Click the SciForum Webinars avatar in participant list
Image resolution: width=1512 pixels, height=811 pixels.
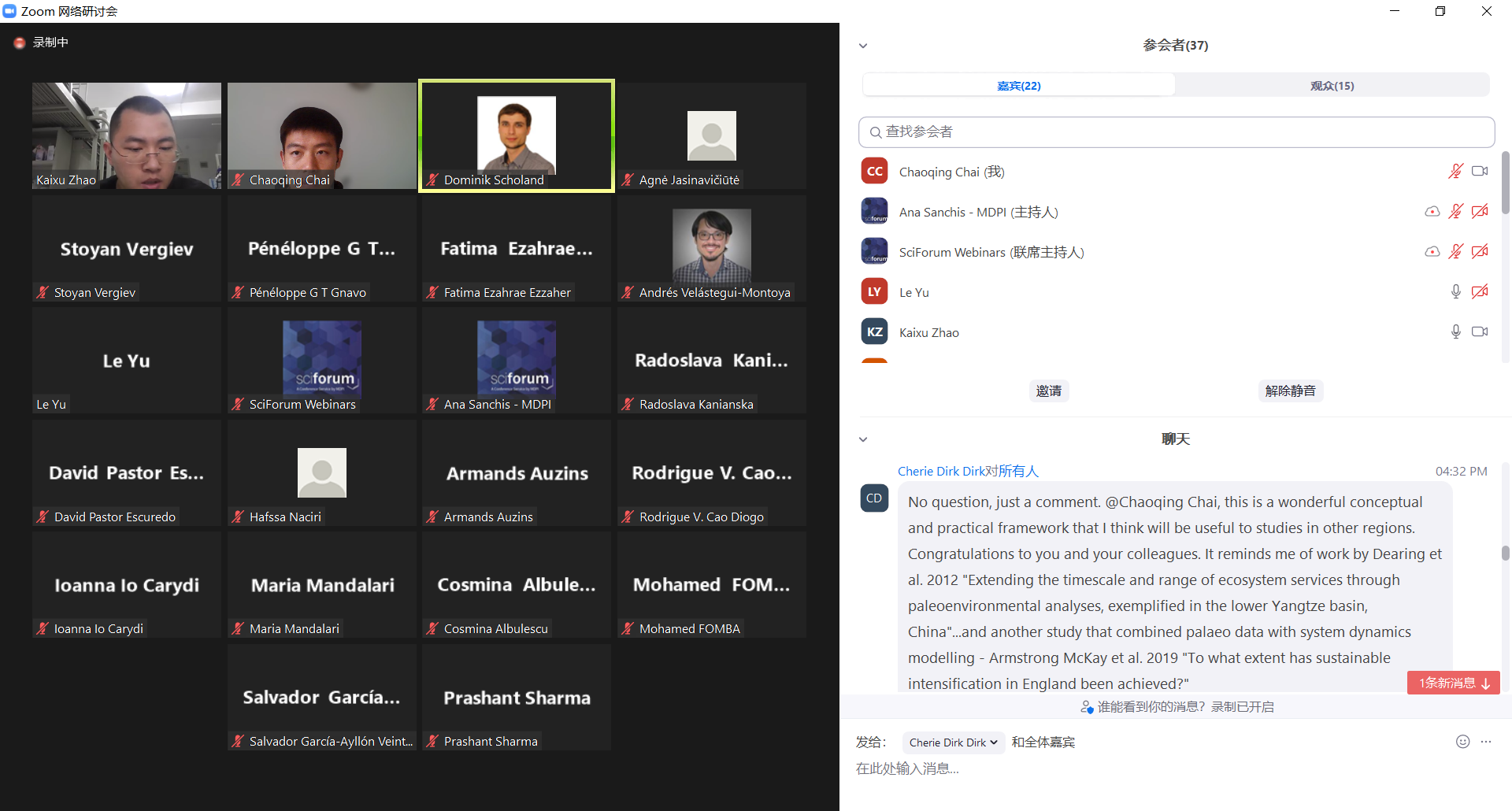874,251
